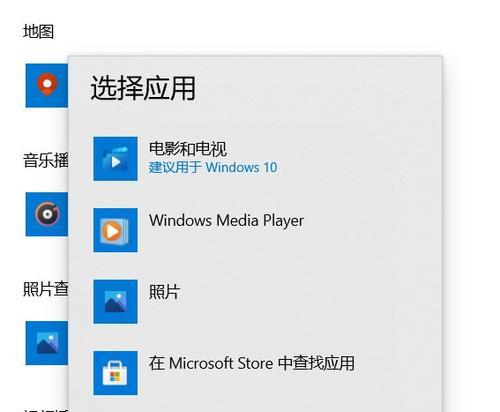
Task: Click the 选择应用 popup title
Action: click(x=143, y=88)
